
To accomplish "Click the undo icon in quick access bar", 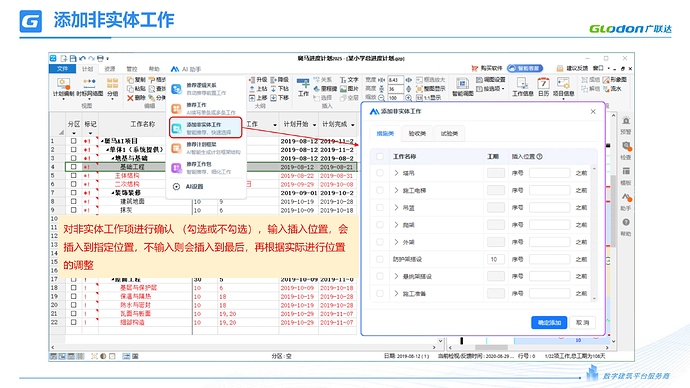I will click(x=82, y=58).
